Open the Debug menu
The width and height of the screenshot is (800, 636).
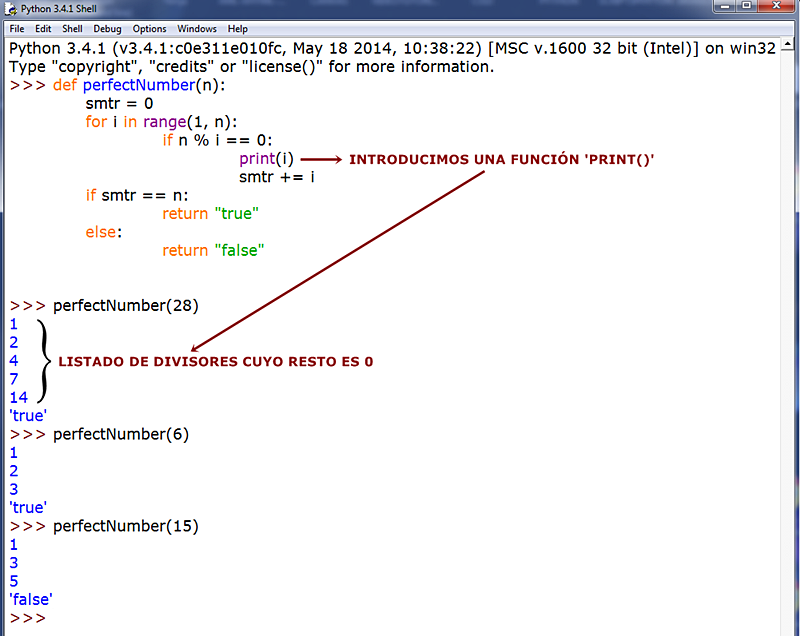click(x=106, y=28)
